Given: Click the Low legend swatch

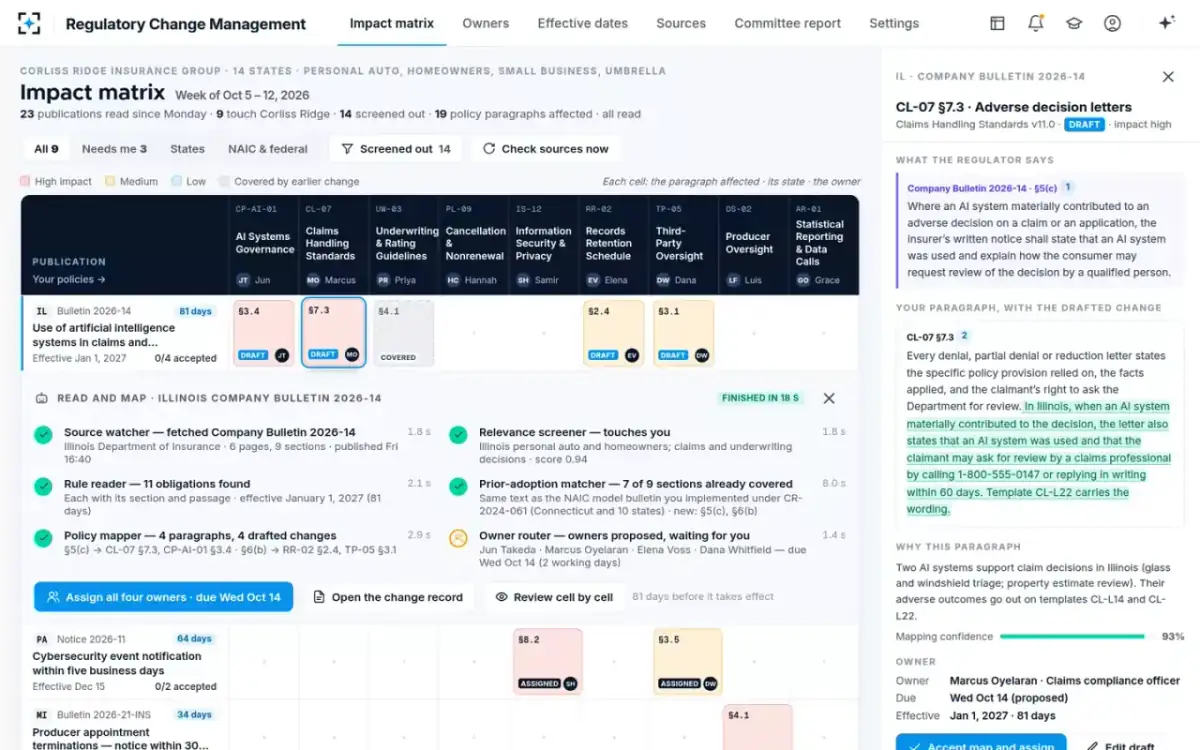Looking at the screenshot, I should pyautogui.click(x=176, y=182).
